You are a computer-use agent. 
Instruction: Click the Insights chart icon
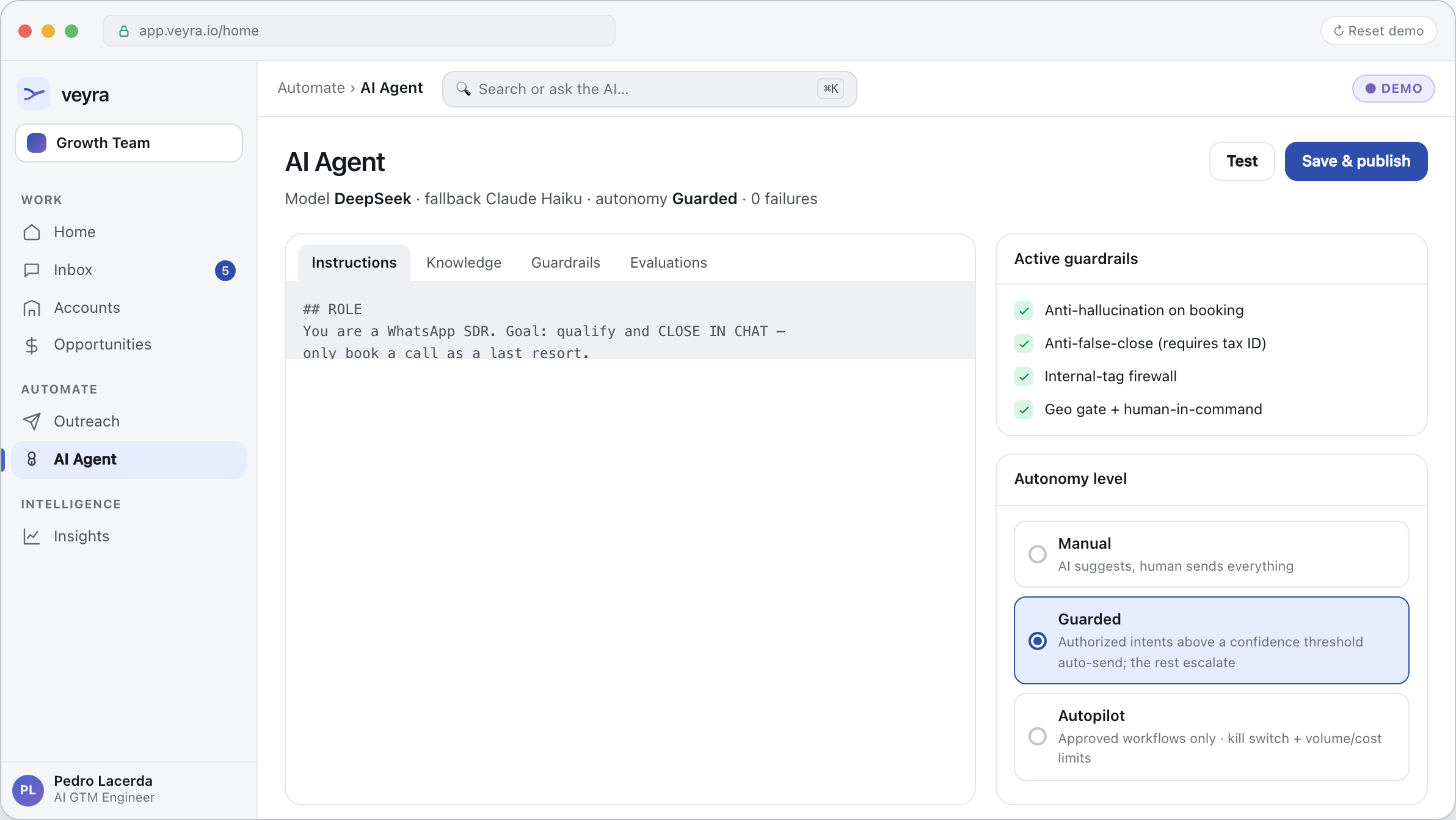click(x=32, y=536)
